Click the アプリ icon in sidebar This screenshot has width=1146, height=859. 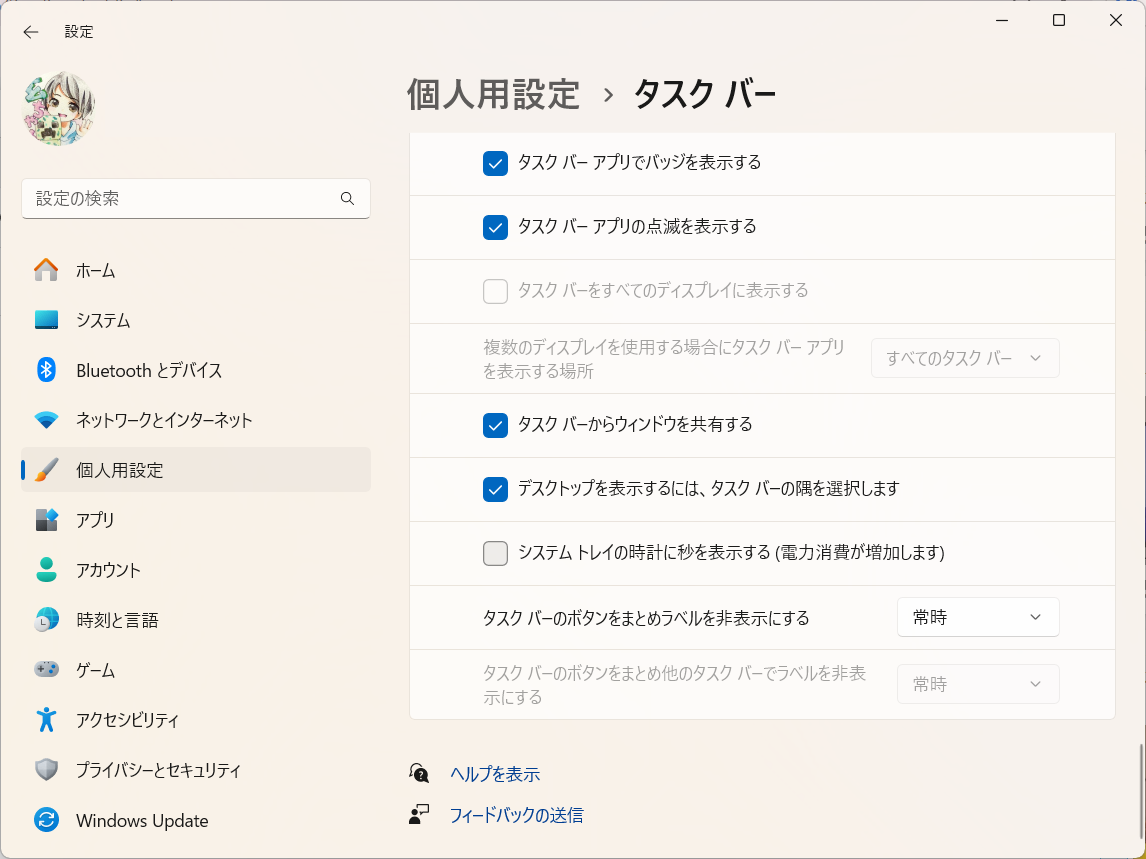click(x=46, y=520)
